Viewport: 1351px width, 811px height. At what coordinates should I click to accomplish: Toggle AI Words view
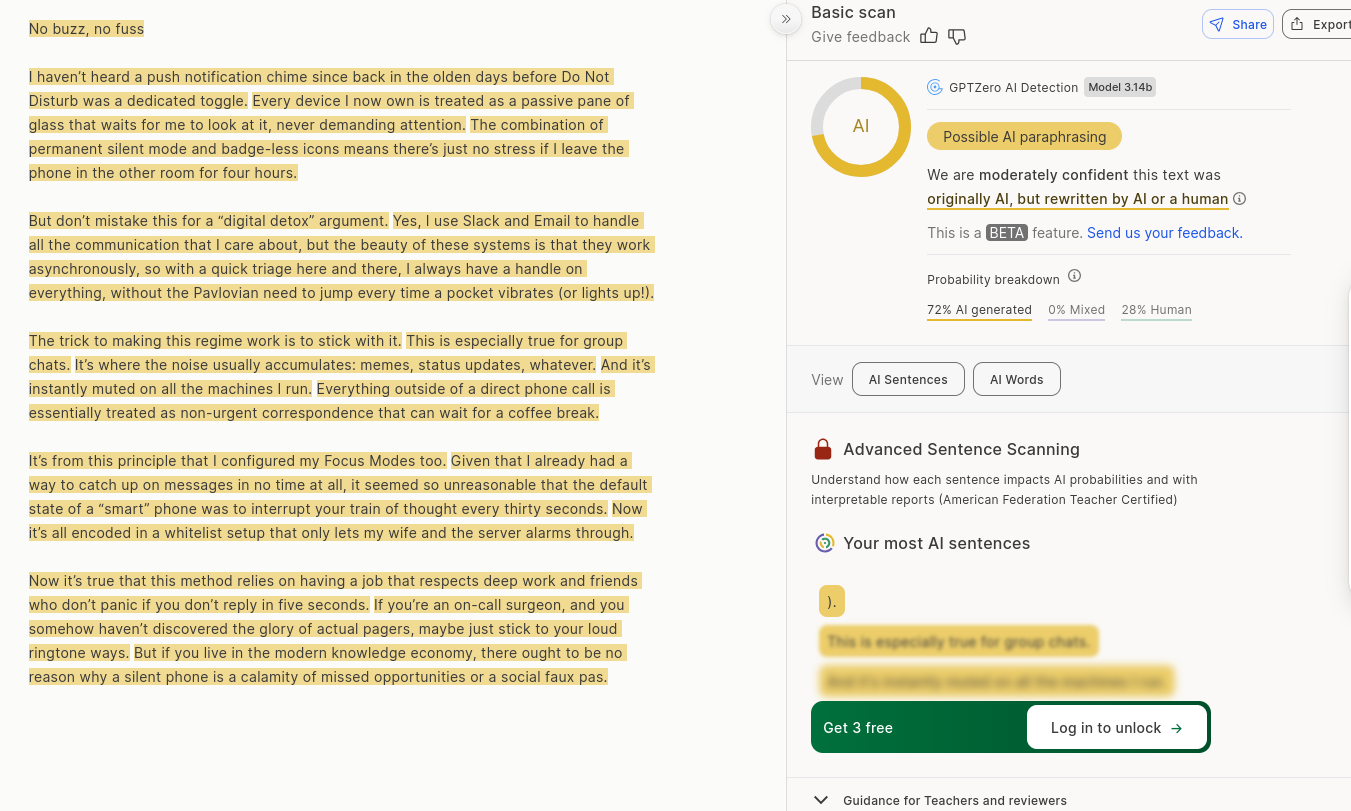point(1016,380)
